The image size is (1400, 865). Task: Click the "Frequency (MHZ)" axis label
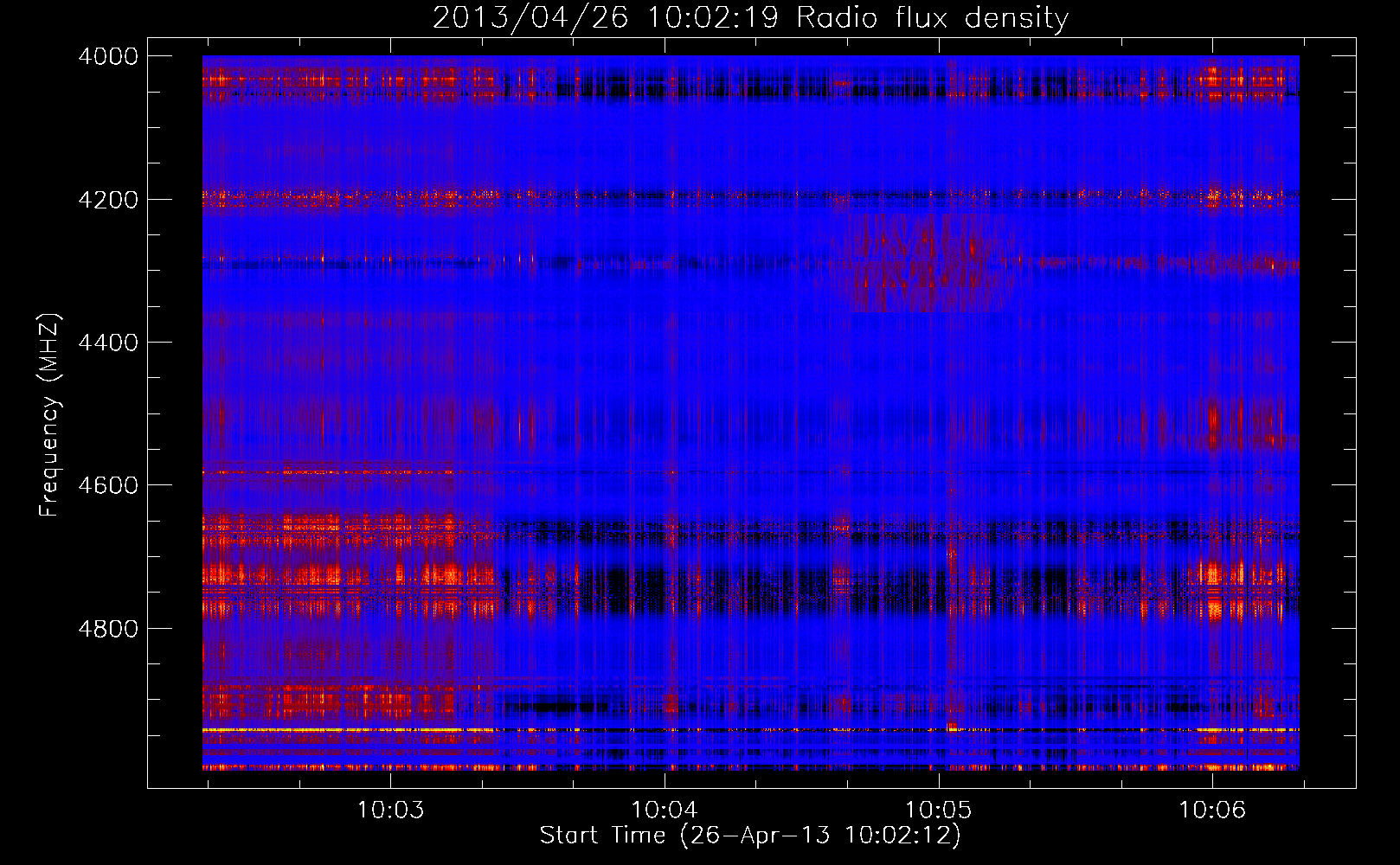click(49, 415)
